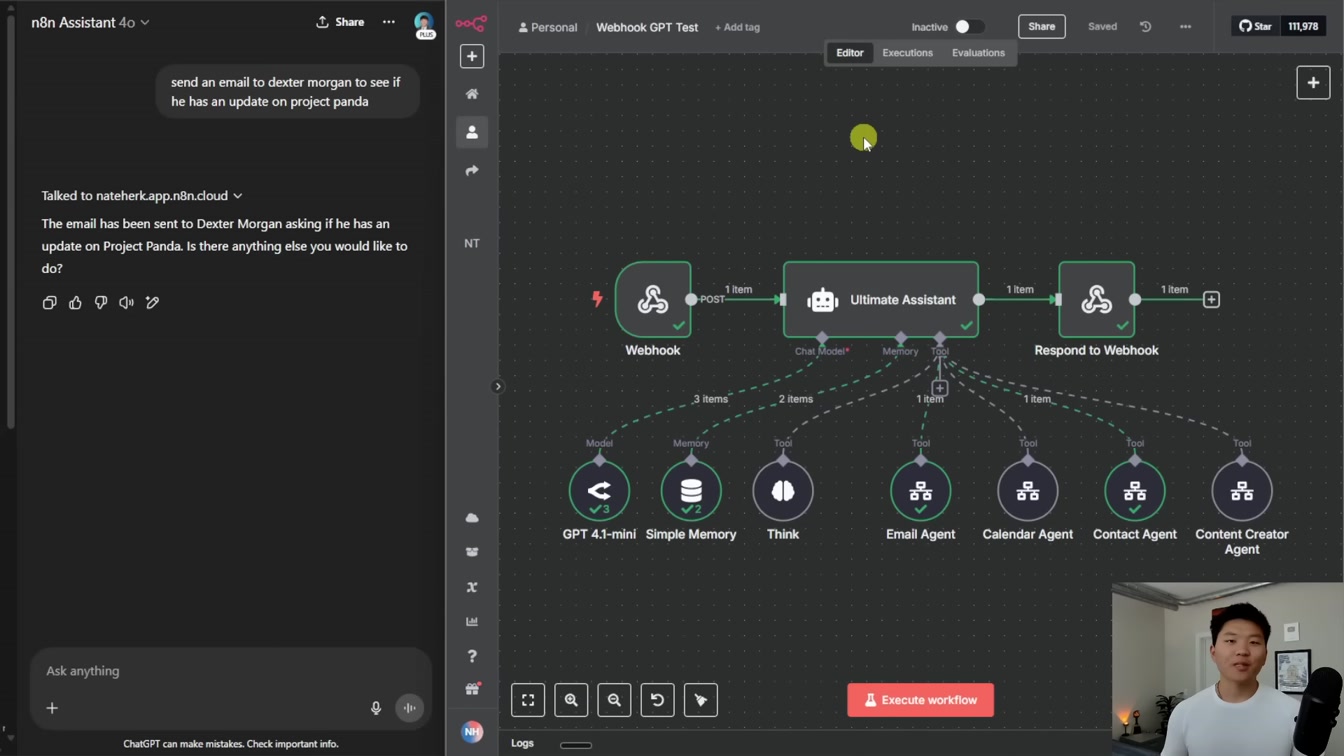Toggle the workflow Inactive switch
The width and height of the screenshot is (1344, 756).
click(968, 27)
